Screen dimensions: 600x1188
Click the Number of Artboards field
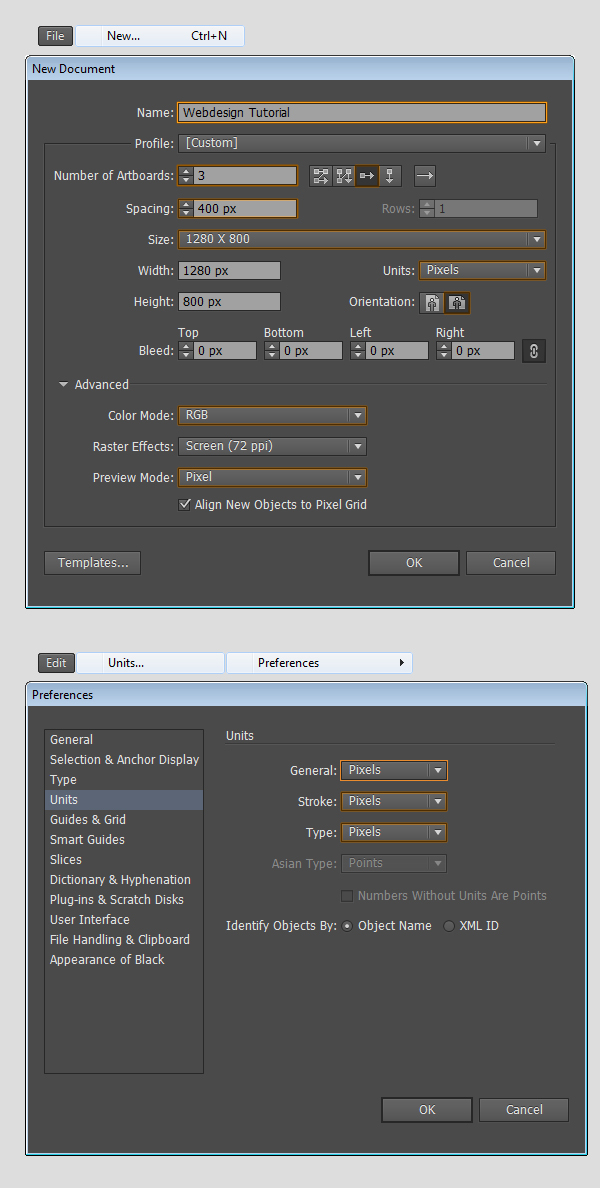pyautogui.click(x=245, y=176)
